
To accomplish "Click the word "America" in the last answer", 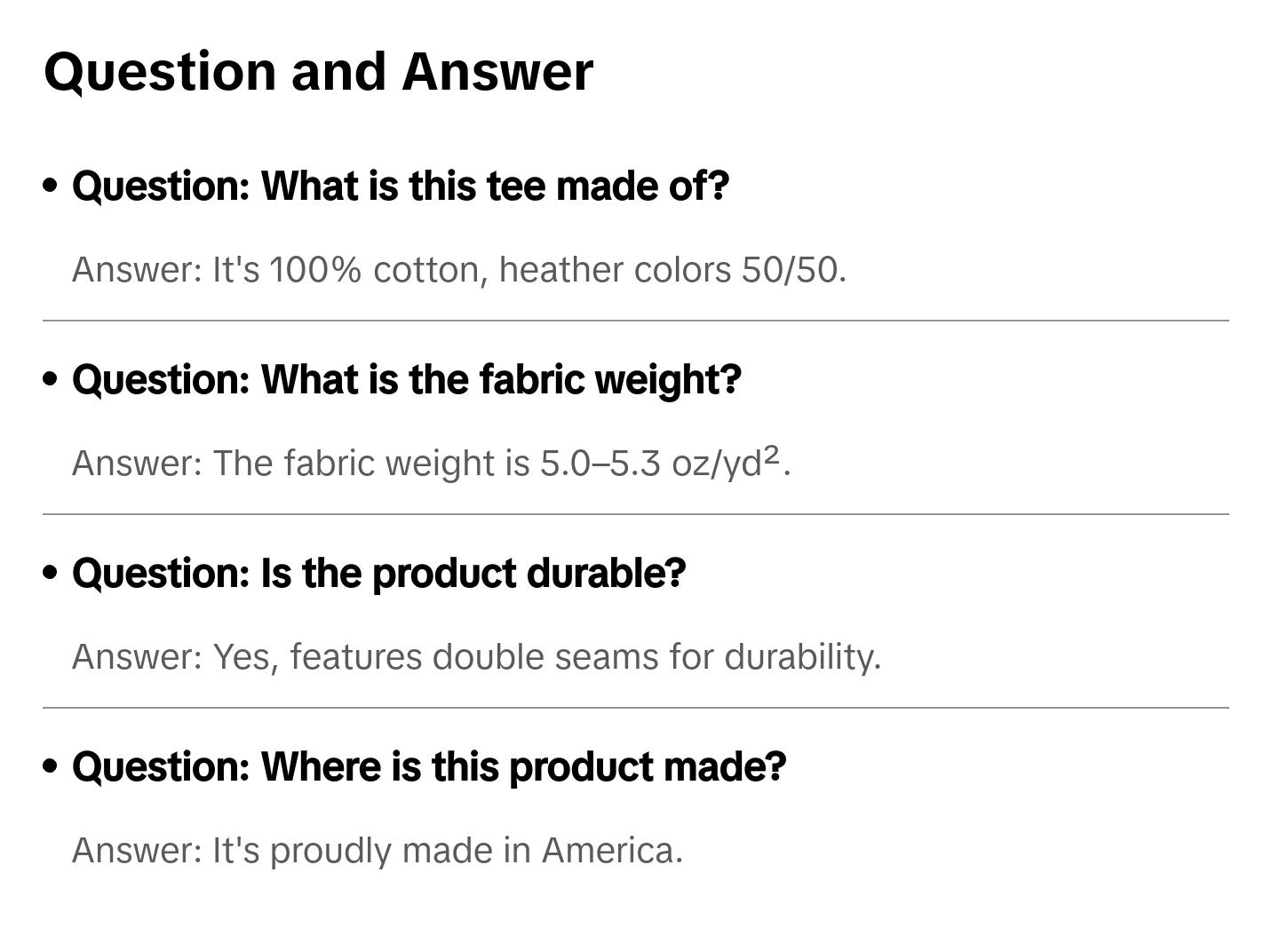I will pos(612,851).
